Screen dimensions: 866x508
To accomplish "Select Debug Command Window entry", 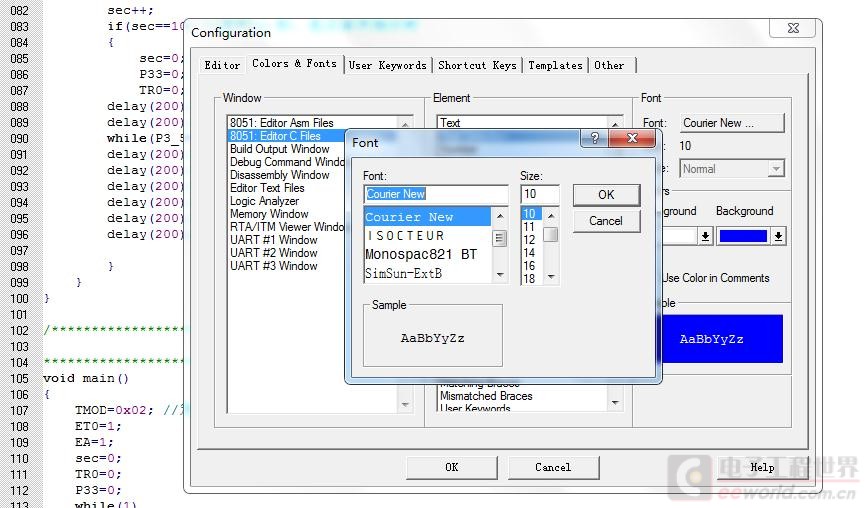I will coord(286,162).
